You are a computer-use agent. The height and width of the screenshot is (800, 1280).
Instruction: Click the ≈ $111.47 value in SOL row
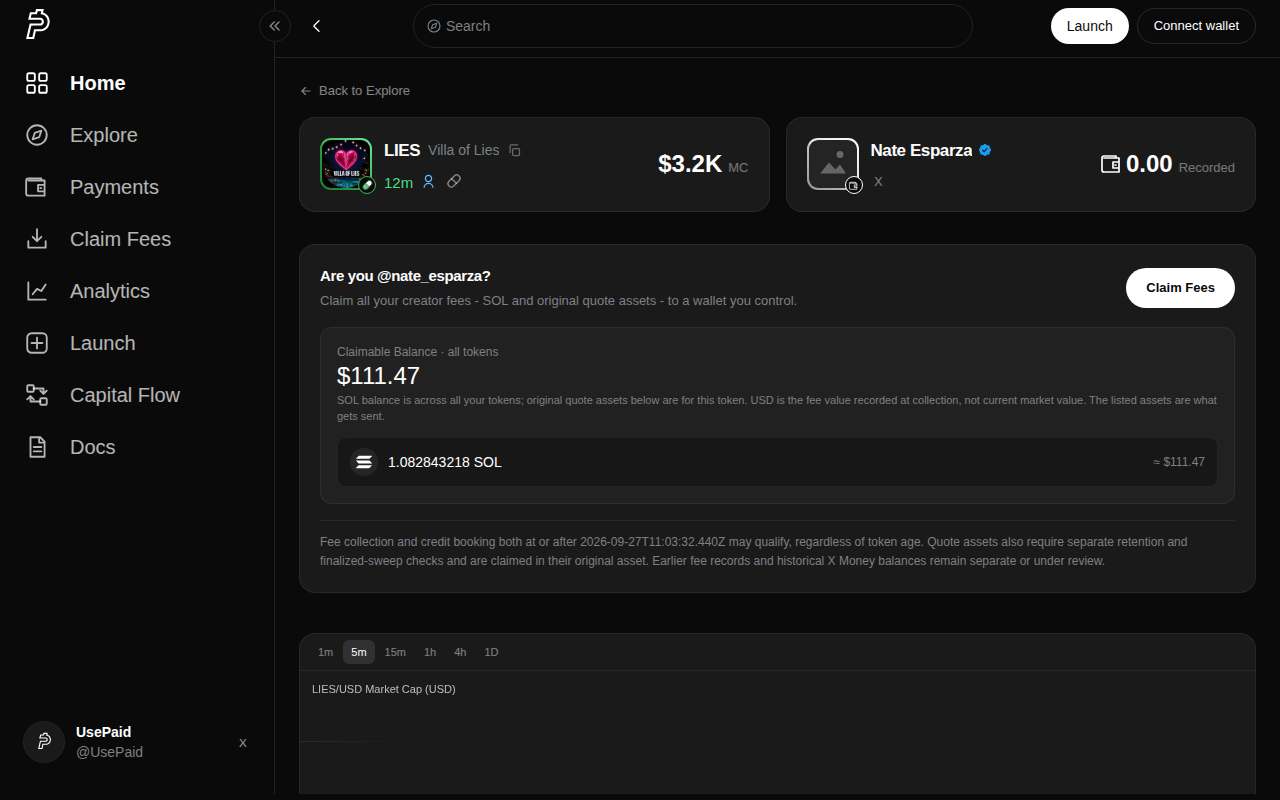(1179, 462)
